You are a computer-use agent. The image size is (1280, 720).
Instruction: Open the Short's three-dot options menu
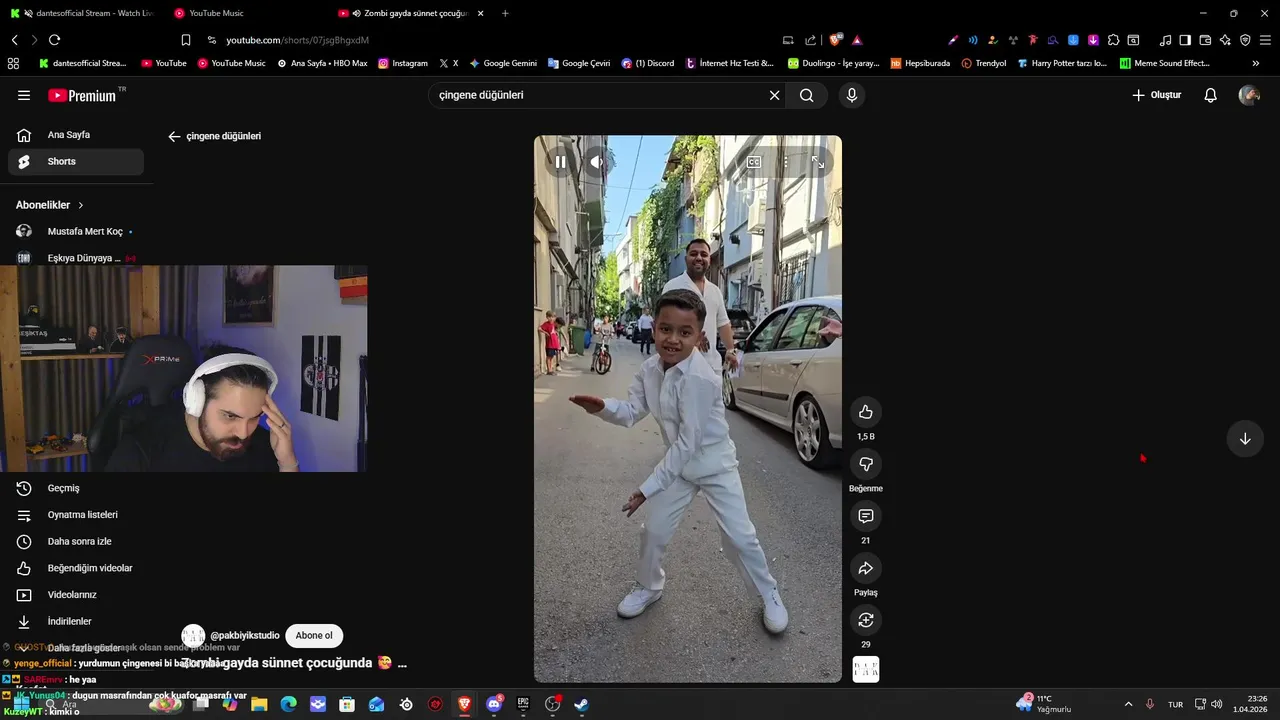(x=786, y=162)
